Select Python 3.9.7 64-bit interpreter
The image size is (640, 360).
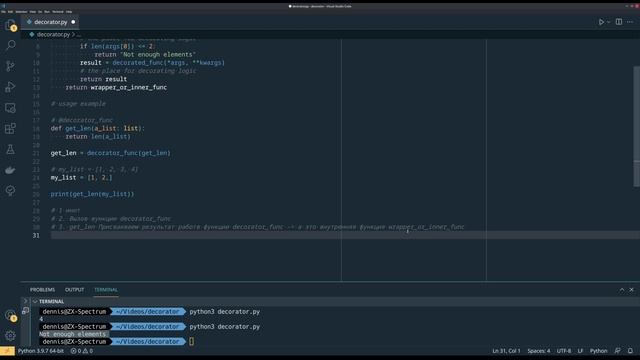[x=41, y=351]
